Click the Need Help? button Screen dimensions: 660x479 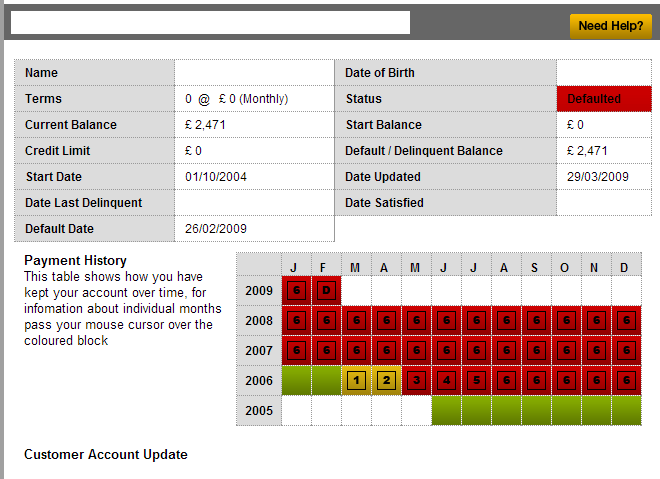click(610, 26)
